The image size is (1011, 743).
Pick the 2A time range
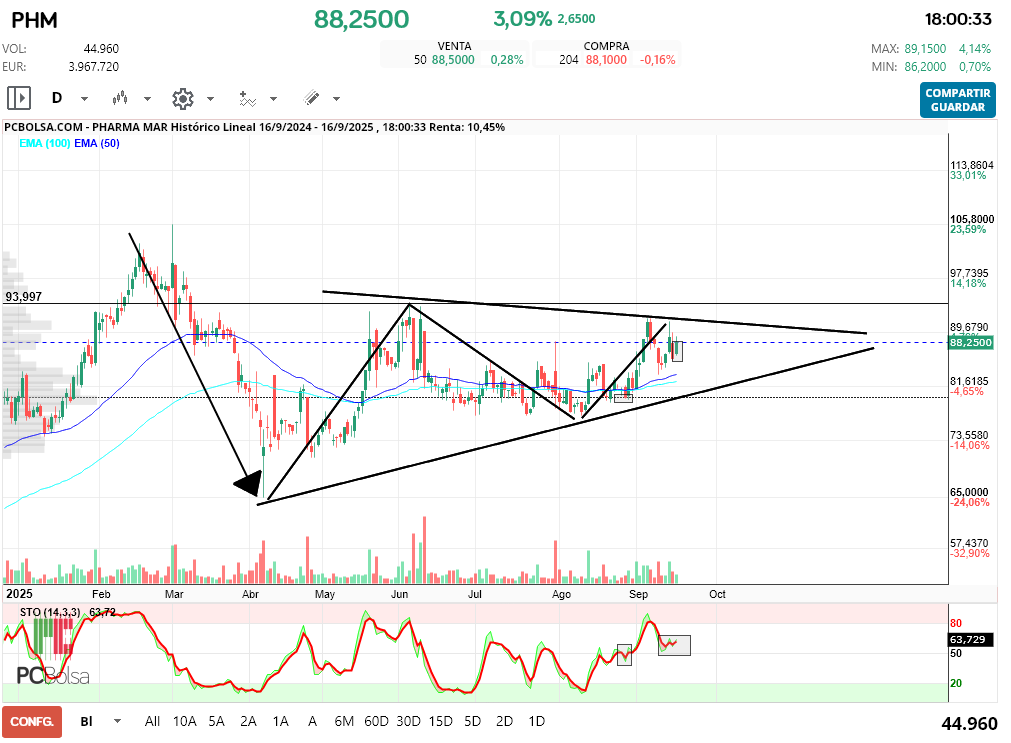(248, 721)
